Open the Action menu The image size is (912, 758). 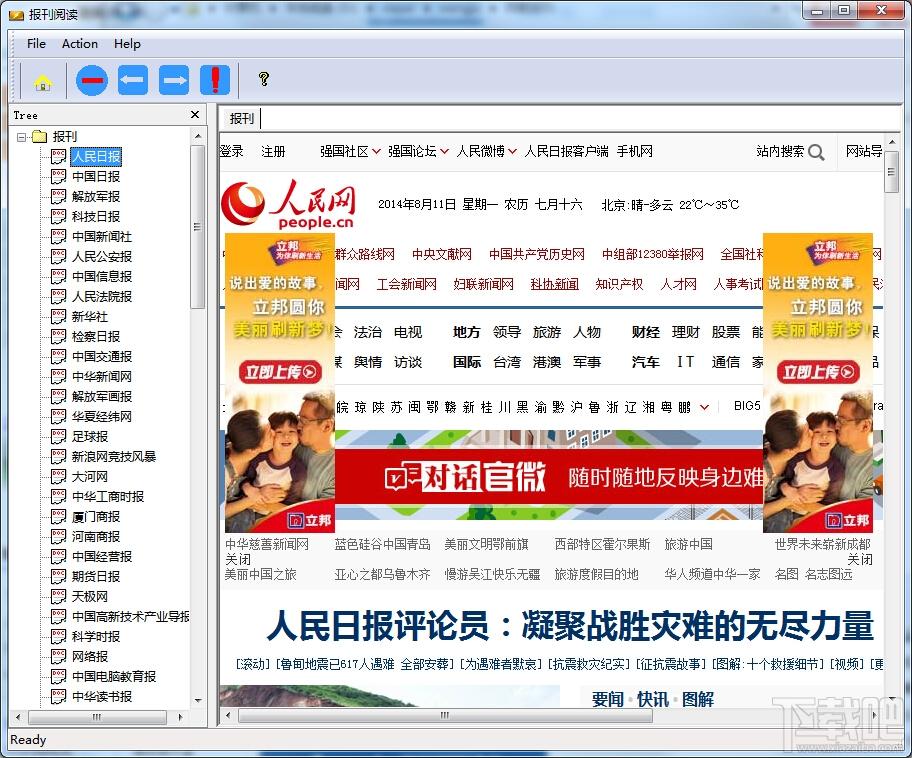(80, 44)
